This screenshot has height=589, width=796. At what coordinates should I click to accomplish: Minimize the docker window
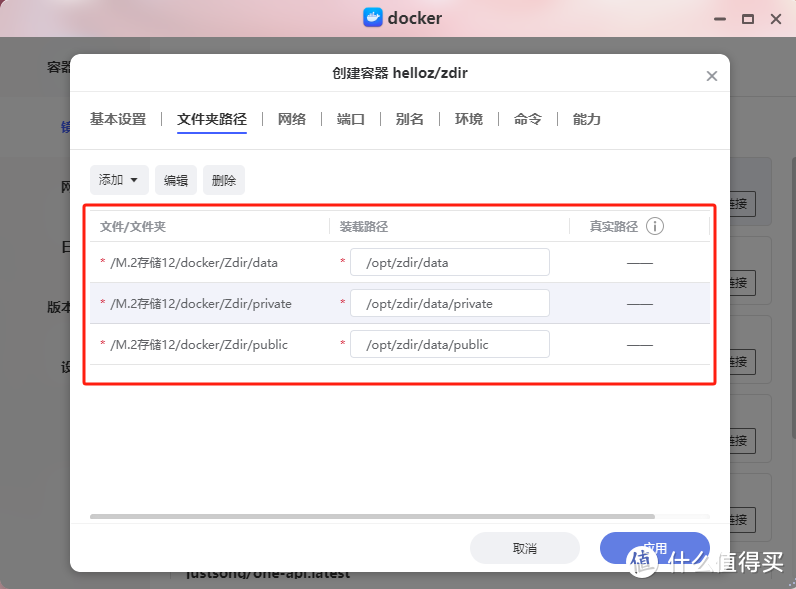720,19
